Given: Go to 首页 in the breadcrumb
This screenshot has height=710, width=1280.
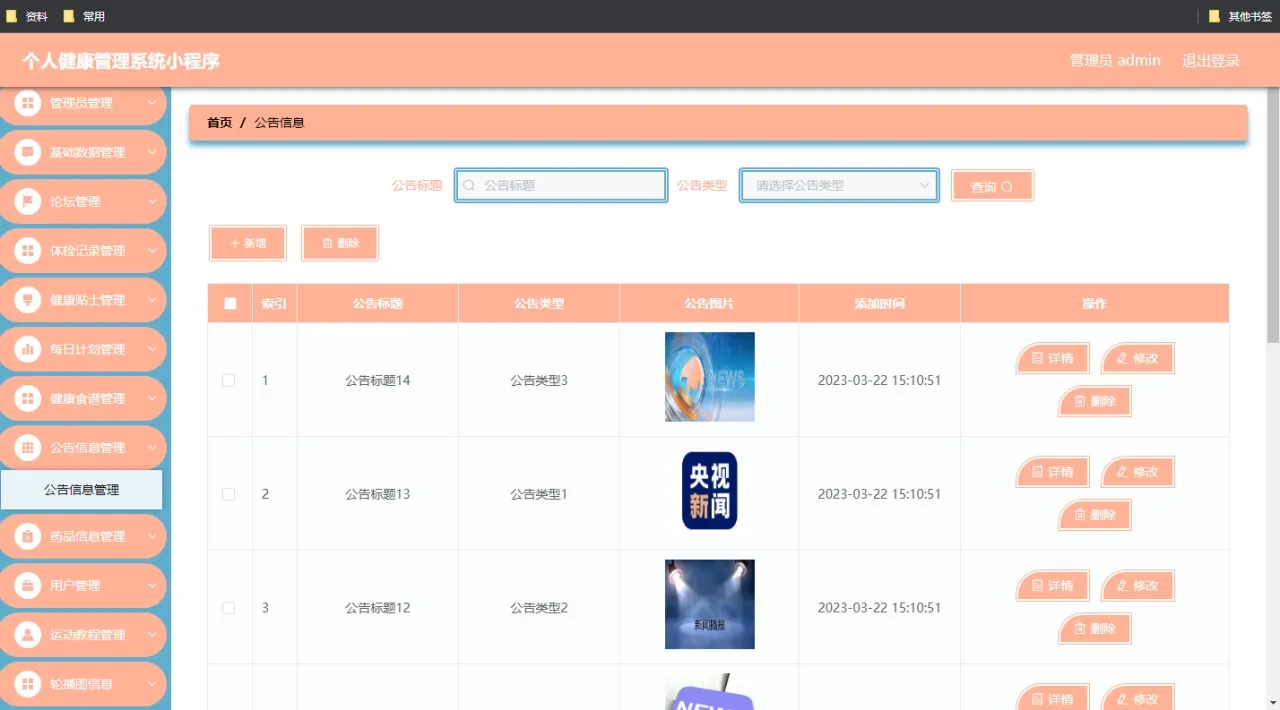Looking at the screenshot, I should point(219,123).
